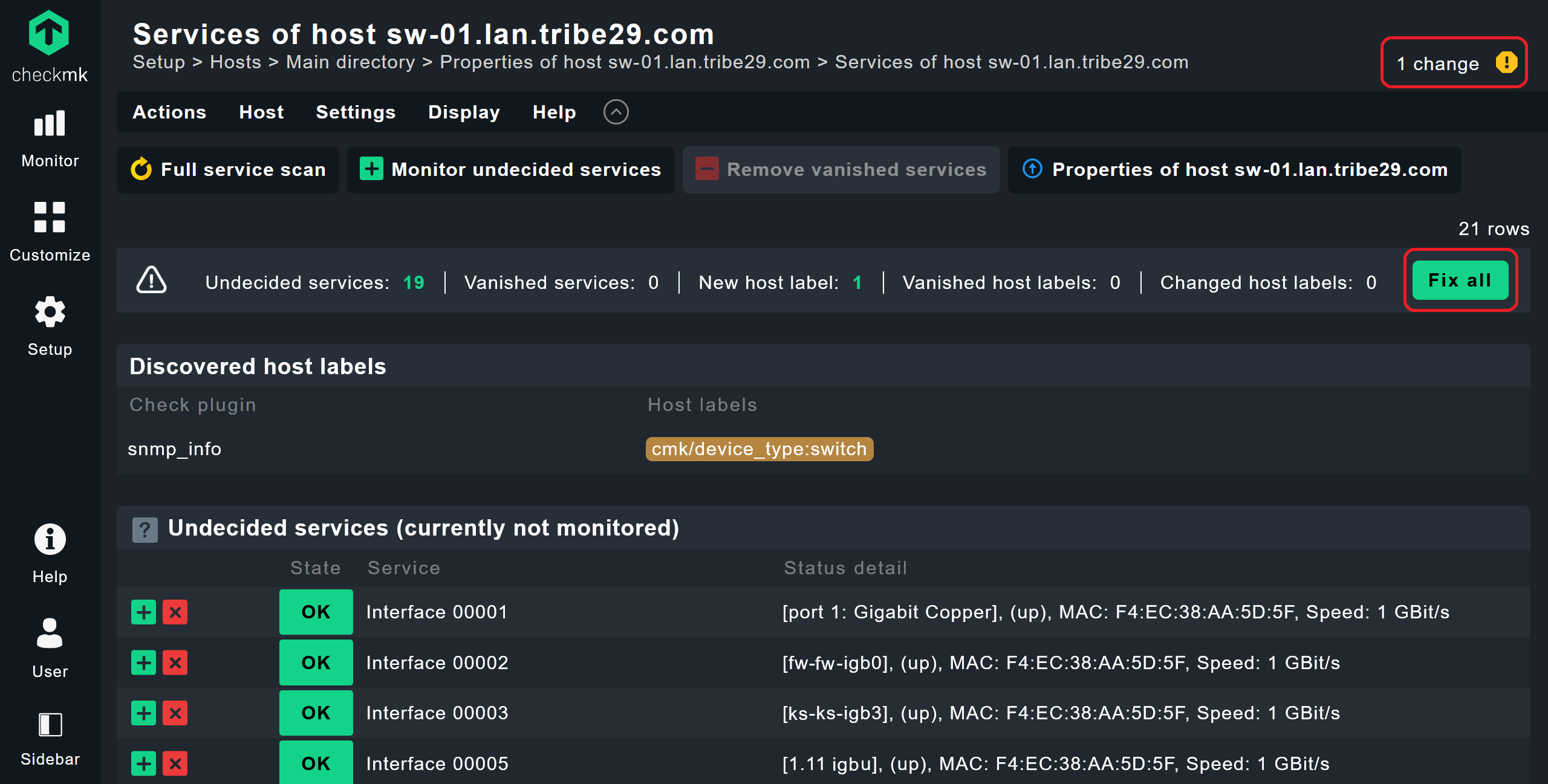The width and height of the screenshot is (1548, 784).
Task: Follow the Main directory breadcrumb link
Action: click(350, 62)
